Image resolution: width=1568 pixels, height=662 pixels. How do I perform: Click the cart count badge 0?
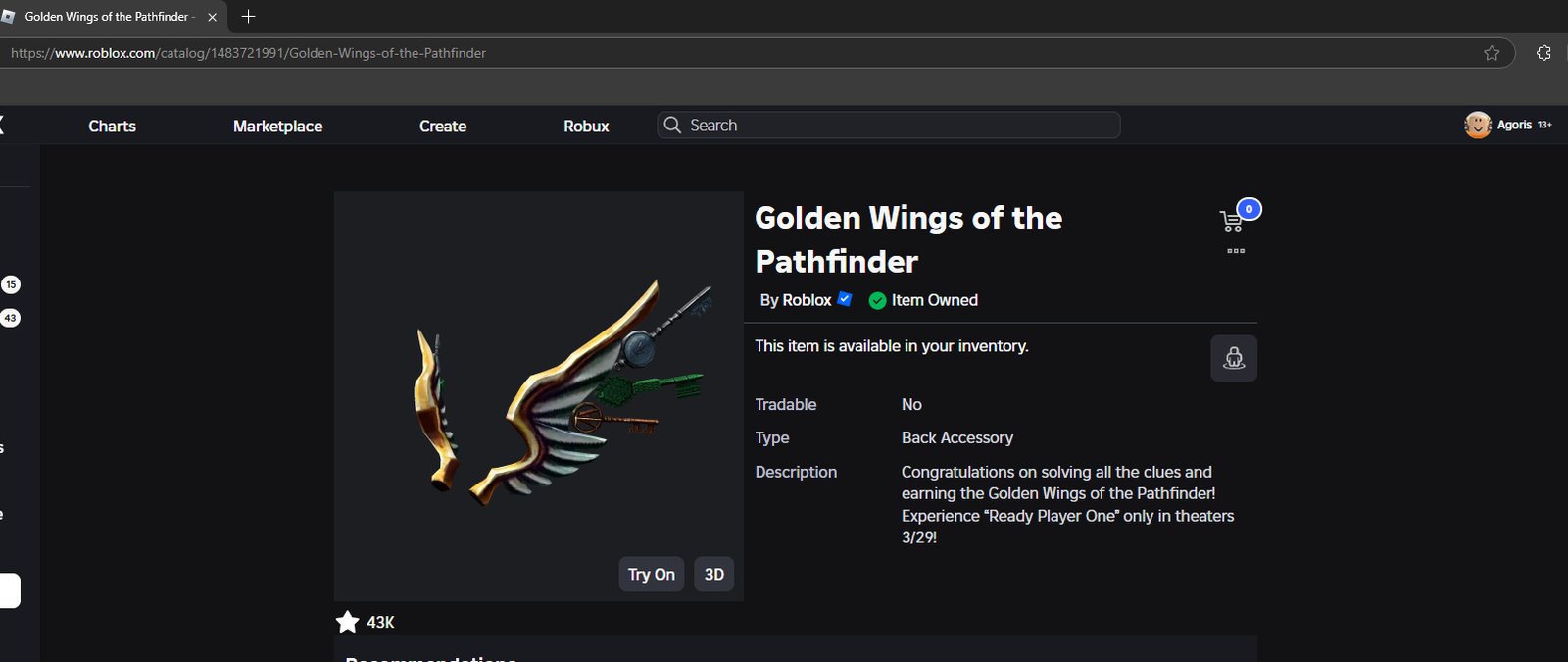1249,209
